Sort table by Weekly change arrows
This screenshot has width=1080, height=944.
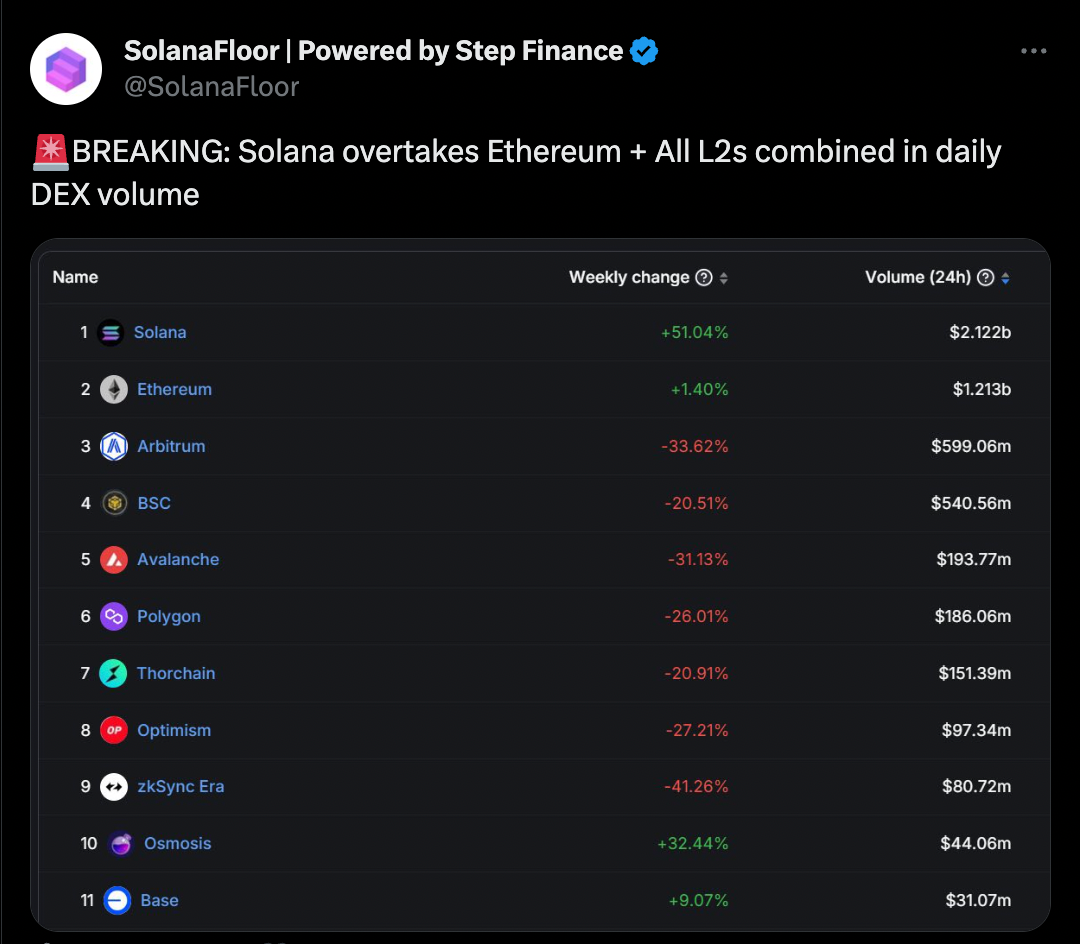pos(724,278)
